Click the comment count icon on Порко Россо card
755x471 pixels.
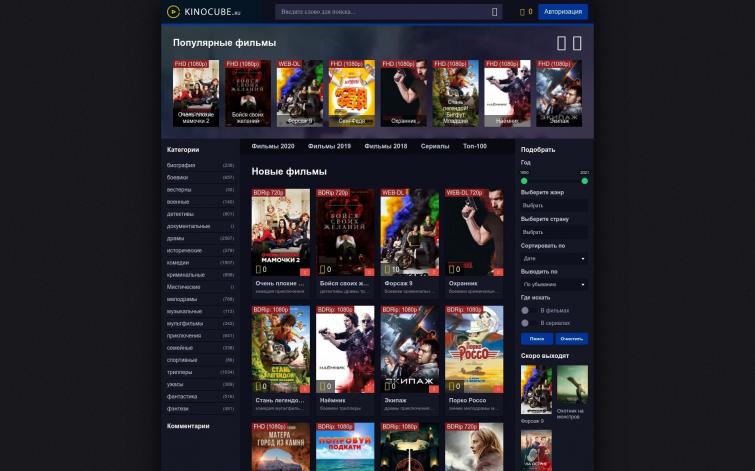(452, 386)
